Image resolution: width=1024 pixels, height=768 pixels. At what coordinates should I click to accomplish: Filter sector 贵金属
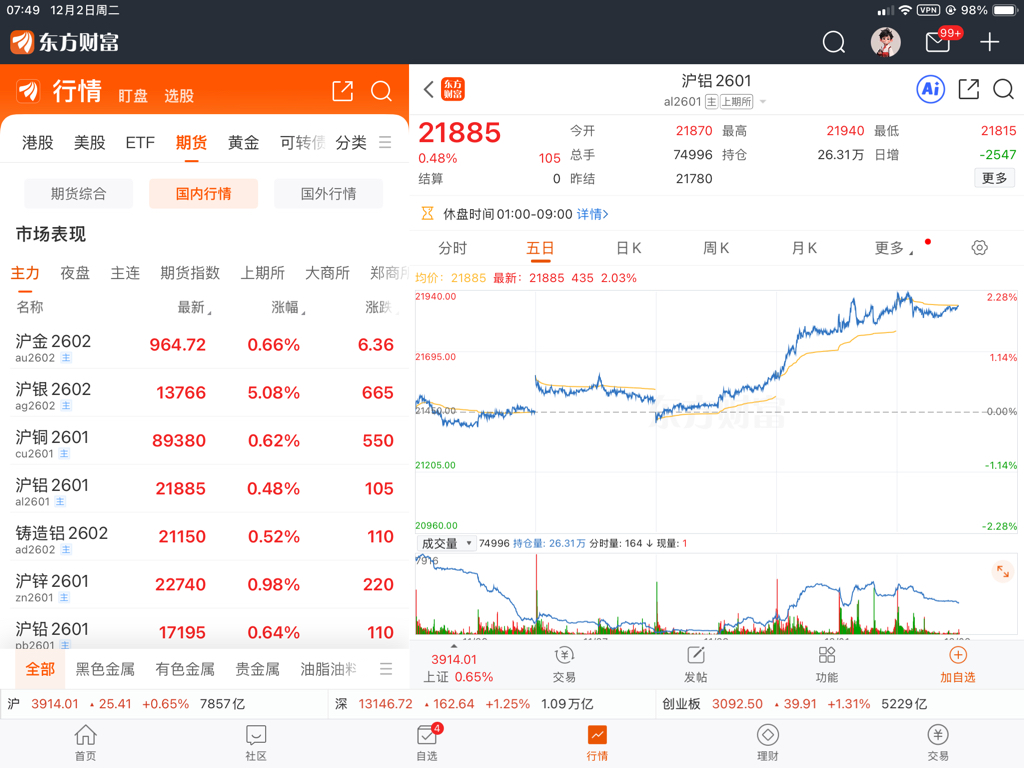[x=257, y=669]
